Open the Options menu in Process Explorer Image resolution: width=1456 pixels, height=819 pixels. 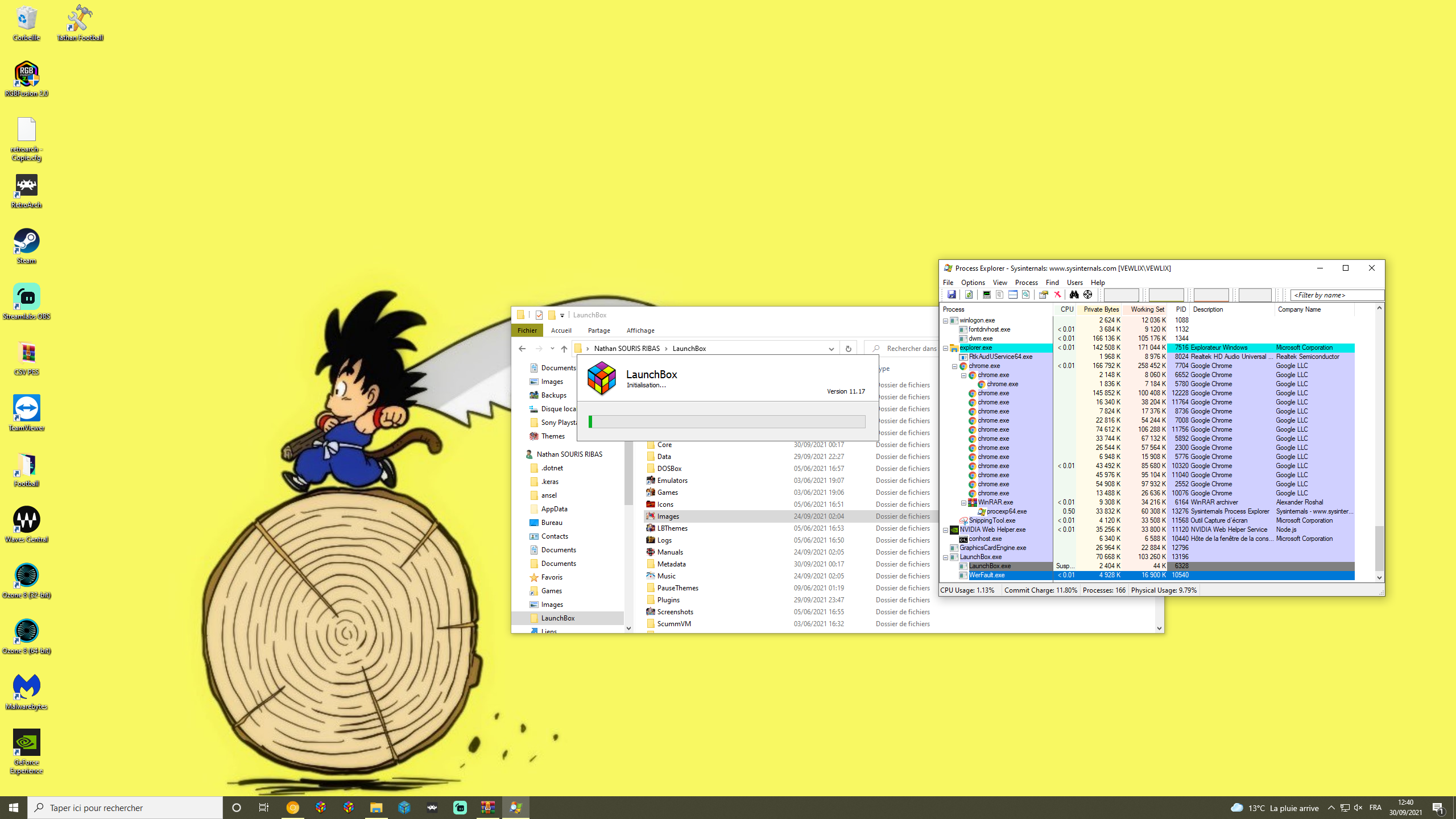973,283
